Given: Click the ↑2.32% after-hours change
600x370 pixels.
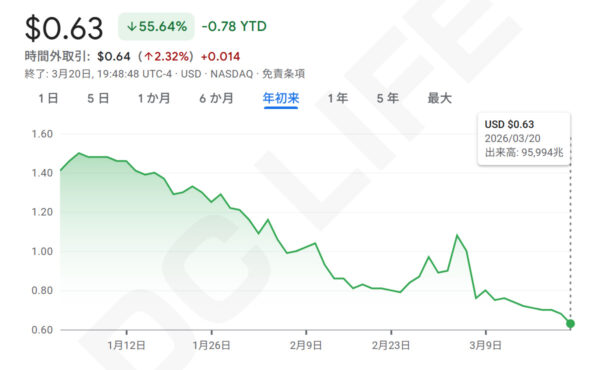Looking at the screenshot, I should (x=167, y=57).
